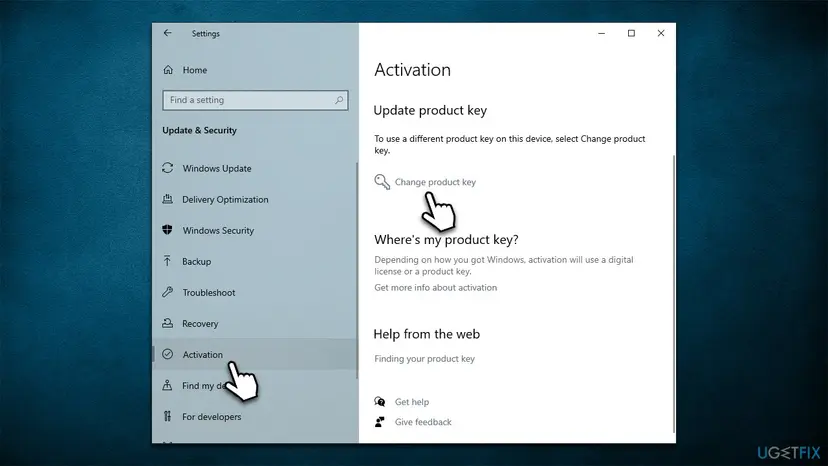Click the Where's my product key? heading
This screenshot has height=466, width=828.
click(446, 240)
